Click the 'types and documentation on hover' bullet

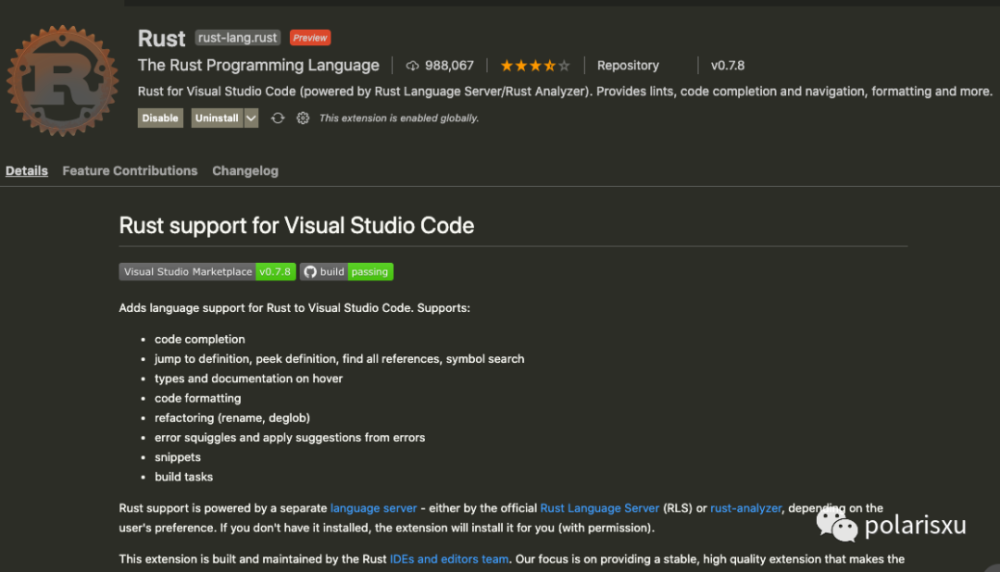249,379
